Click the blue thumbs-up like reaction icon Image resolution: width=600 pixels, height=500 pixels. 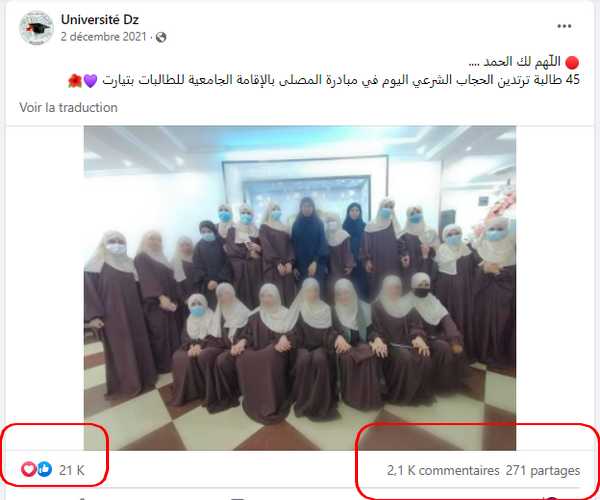[44, 469]
